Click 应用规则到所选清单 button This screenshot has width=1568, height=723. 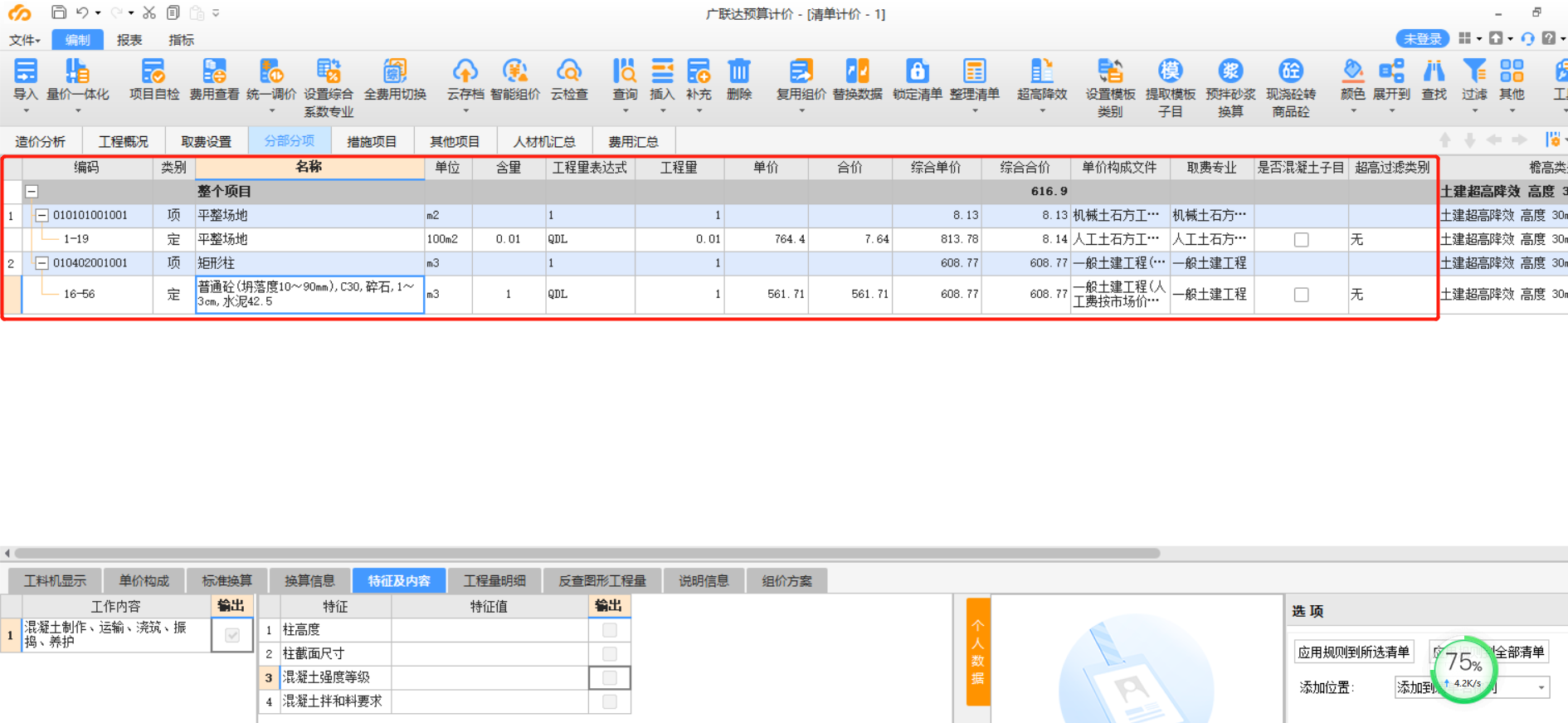[x=1354, y=652]
